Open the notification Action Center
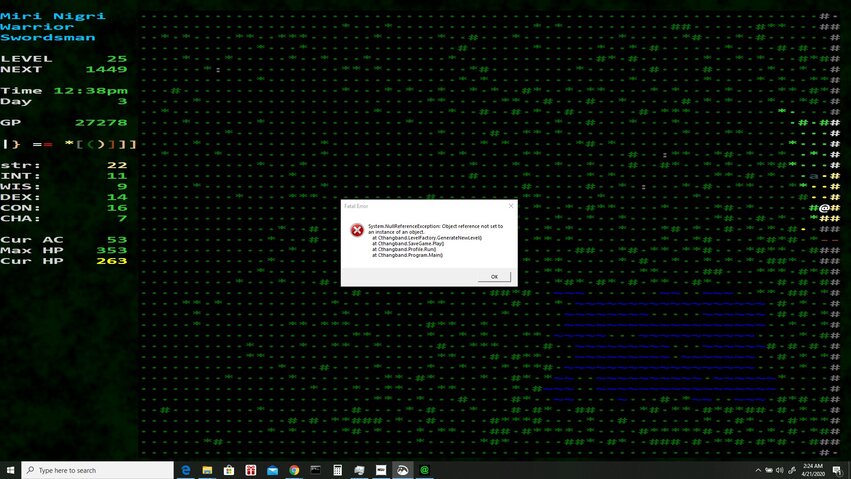Viewport: 851px width, 479px height. (x=838, y=469)
